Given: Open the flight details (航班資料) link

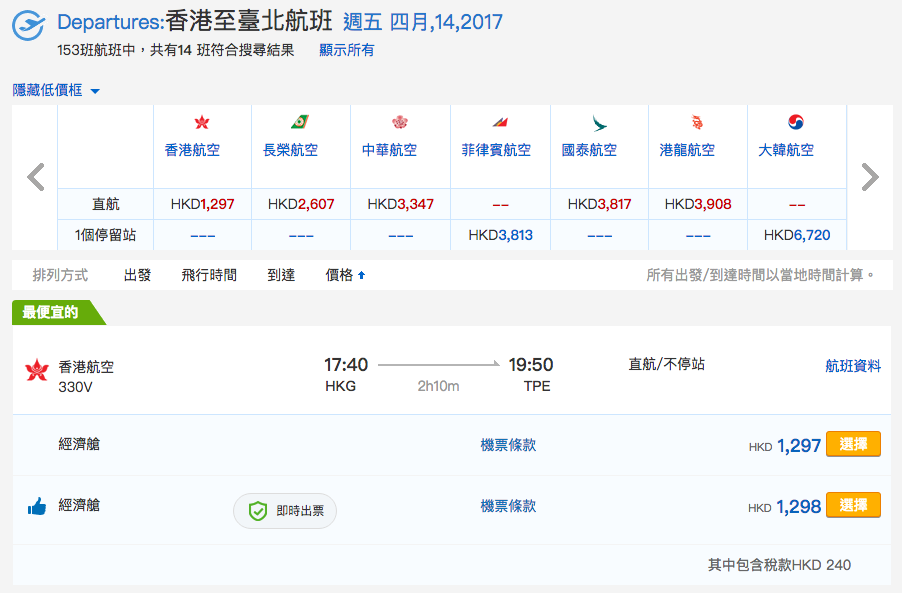Looking at the screenshot, I should [853, 366].
